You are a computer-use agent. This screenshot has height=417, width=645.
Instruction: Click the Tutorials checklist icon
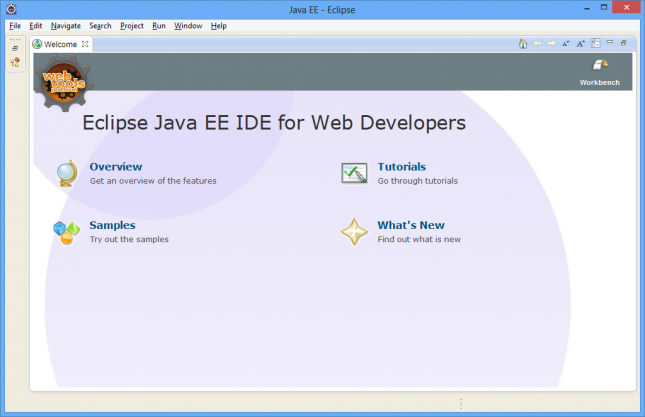[x=354, y=173]
